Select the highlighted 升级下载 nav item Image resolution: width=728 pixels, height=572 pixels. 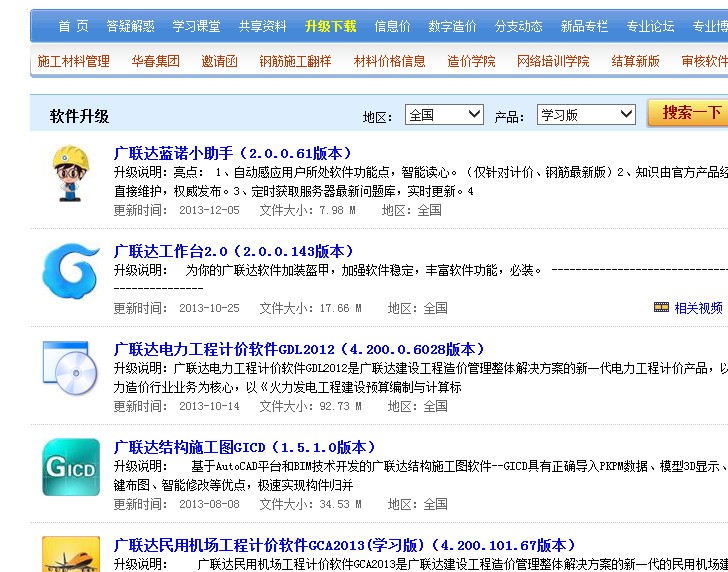[x=331, y=26]
